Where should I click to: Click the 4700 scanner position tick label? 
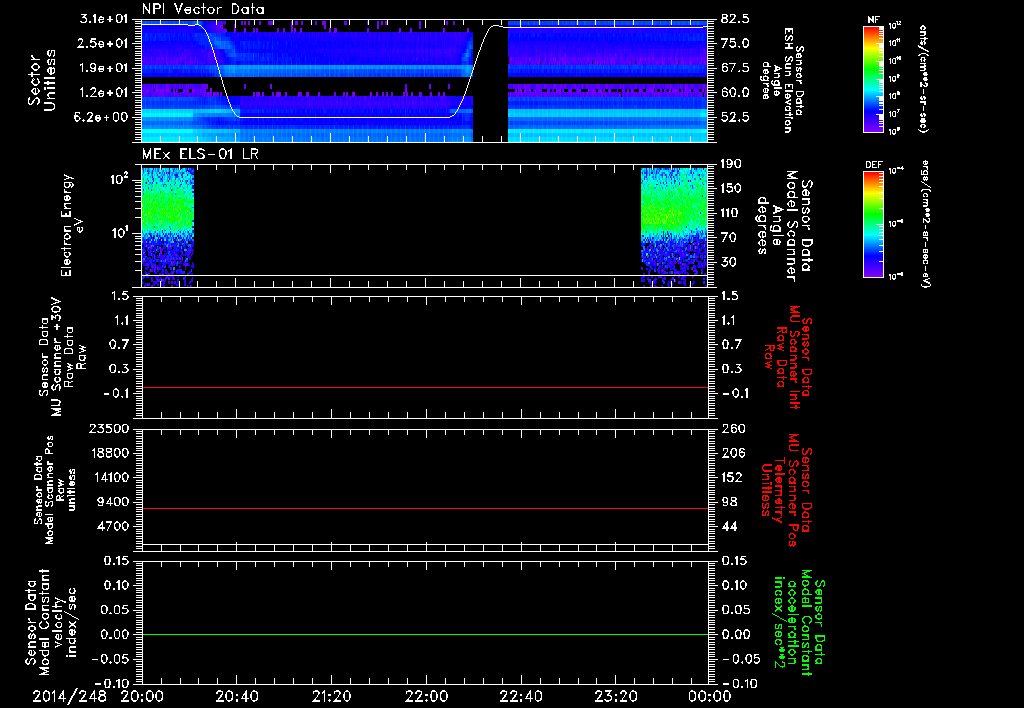click(x=113, y=526)
